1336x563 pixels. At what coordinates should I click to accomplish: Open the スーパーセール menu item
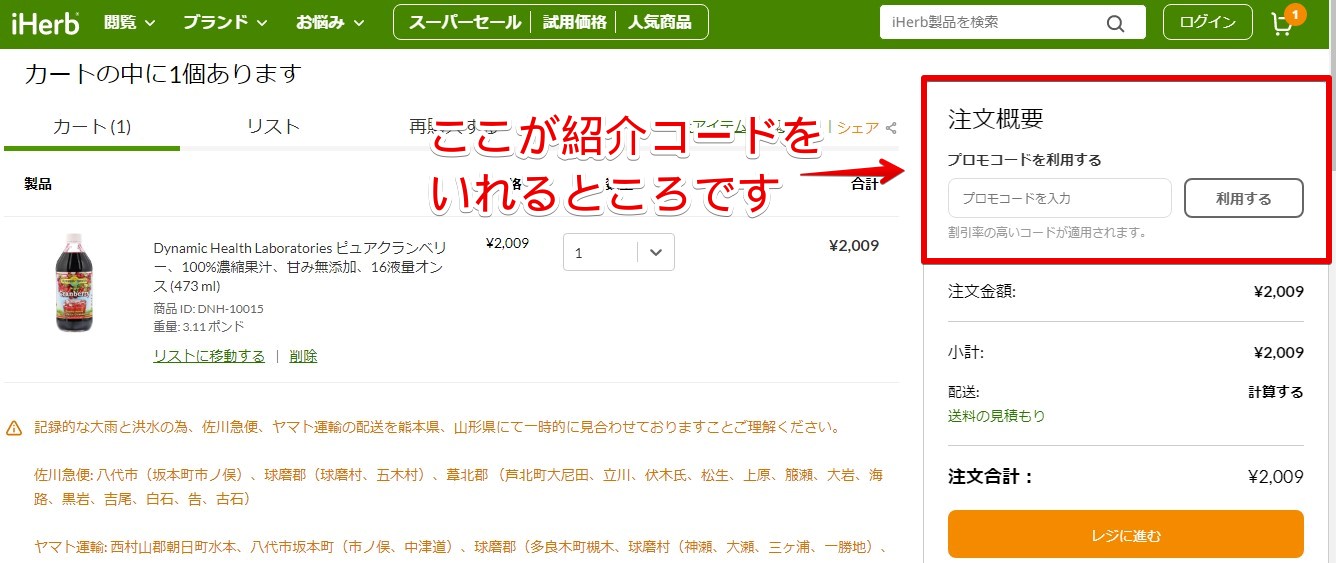pyautogui.click(x=464, y=22)
